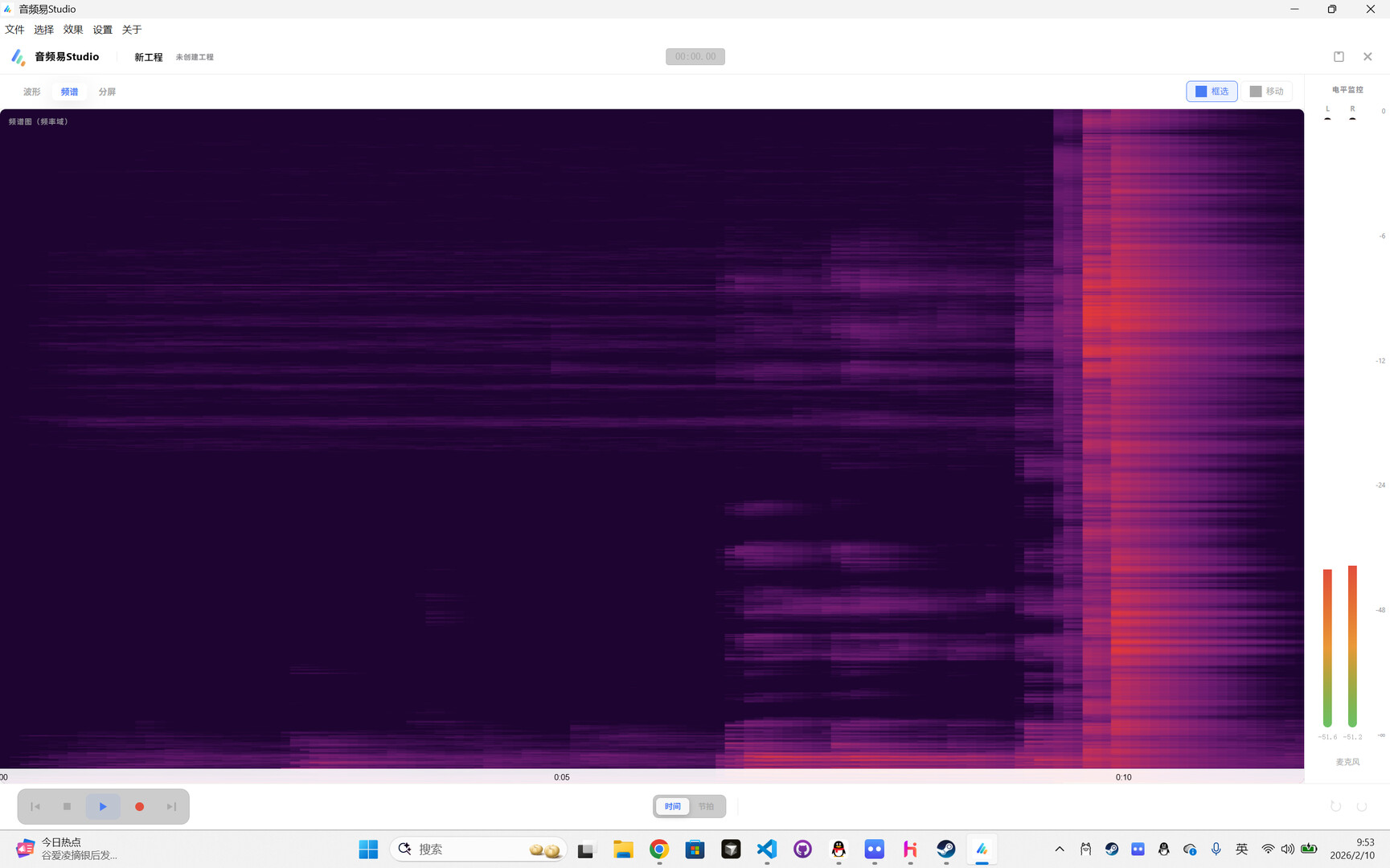The width and height of the screenshot is (1390, 868).
Task: Click the 0:05 mark on the timeline ruler
Action: [562, 776]
